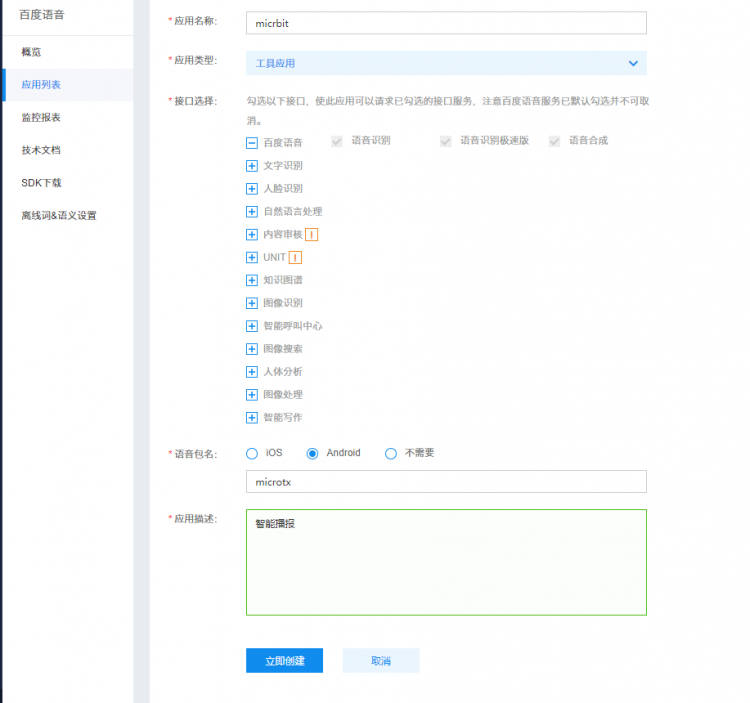Expand the 智能呼叫中心 interface group
This screenshot has width=750, height=703.
click(x=252, y=326)
